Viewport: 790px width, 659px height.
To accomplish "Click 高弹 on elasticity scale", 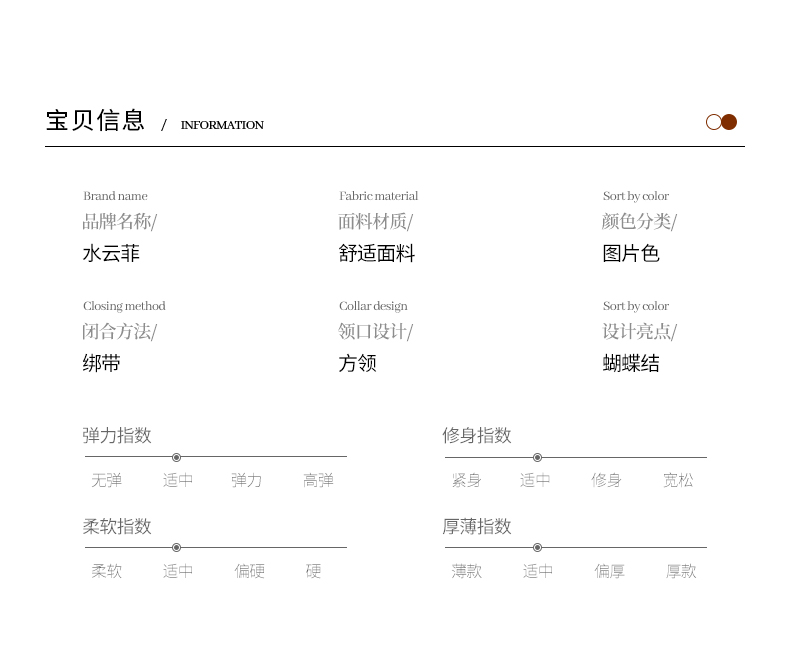I will point(318,480).
